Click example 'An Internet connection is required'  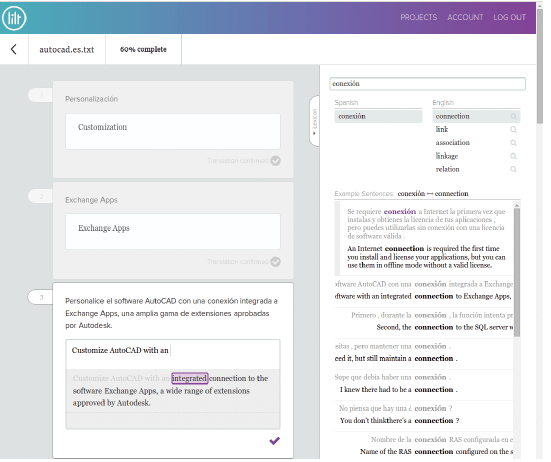(x=426, y=257)
